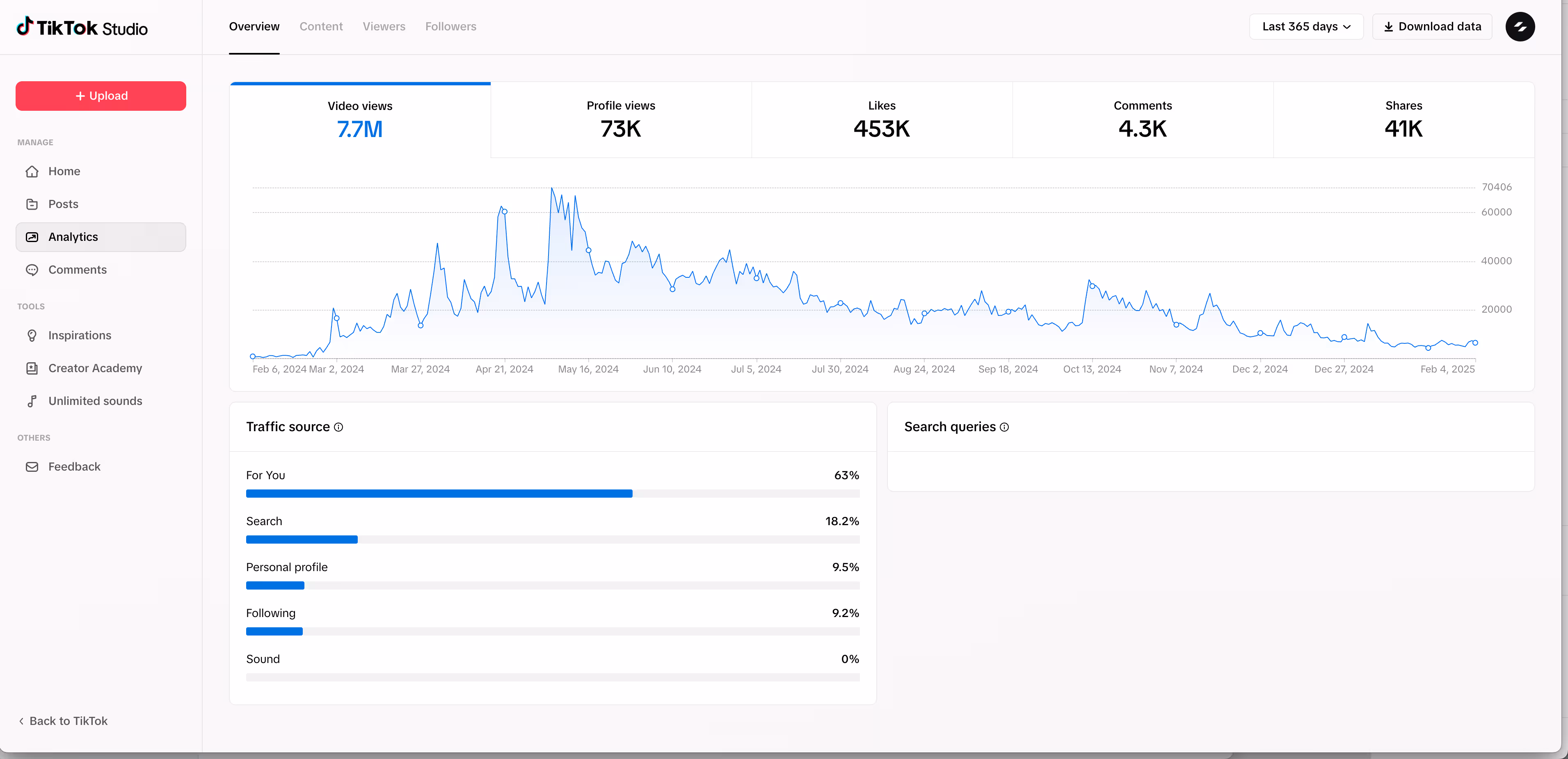Click the Unlimited sounds music note icon
This screenshot has width=1568, height=759.
32,402
